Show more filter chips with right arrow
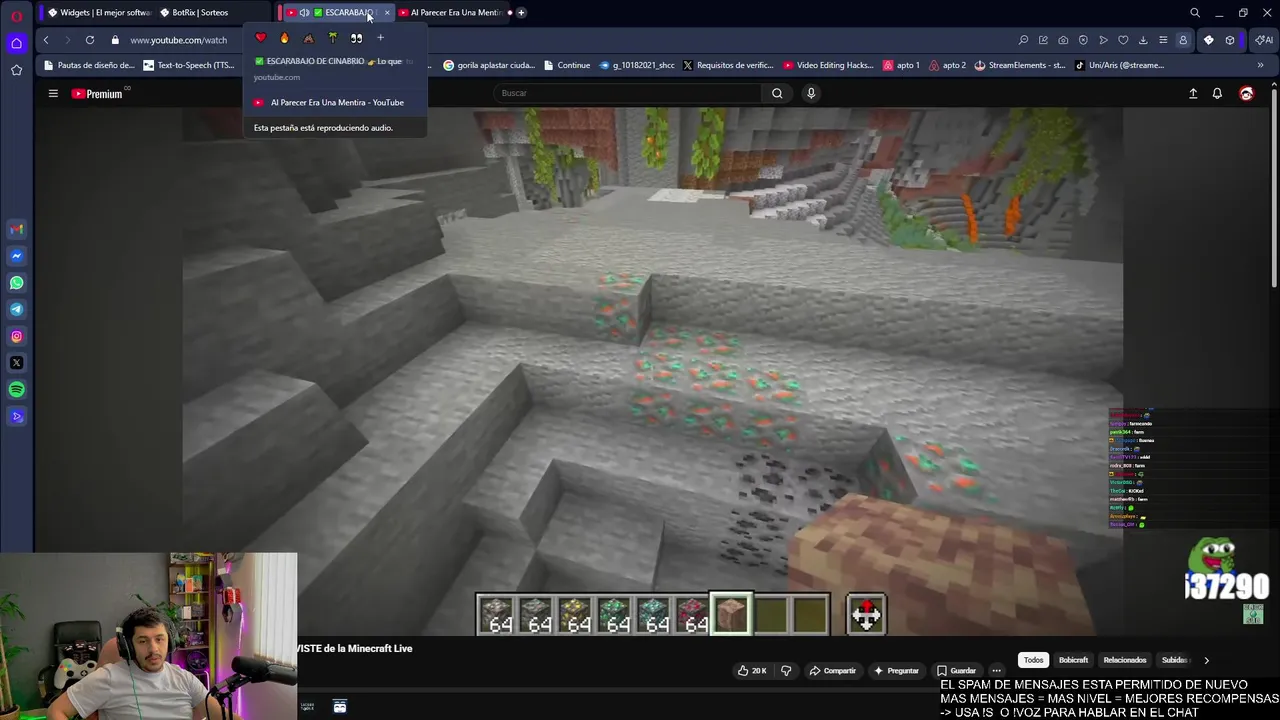Viewport: 1280px width, 720px height. [x=1206, y=660]
